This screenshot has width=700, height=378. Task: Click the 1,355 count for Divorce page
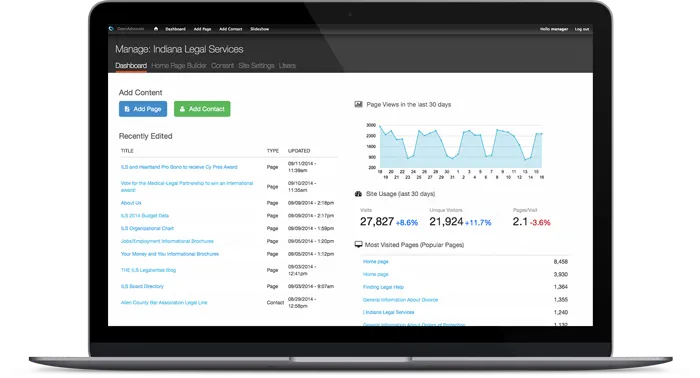click(561, 300)
